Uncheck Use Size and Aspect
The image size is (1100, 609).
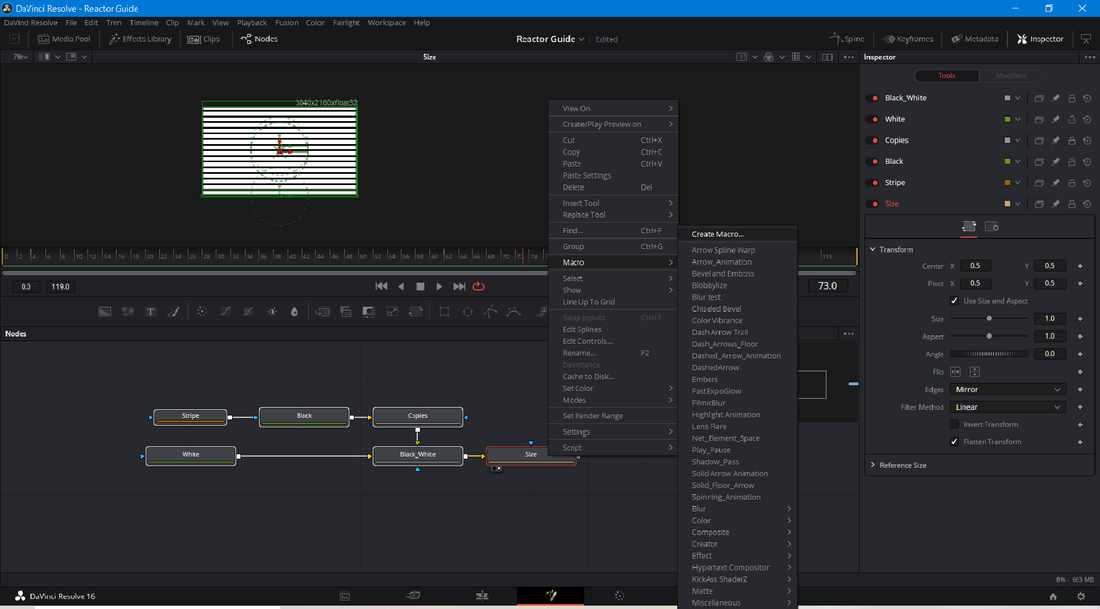[x=954, y=301]
